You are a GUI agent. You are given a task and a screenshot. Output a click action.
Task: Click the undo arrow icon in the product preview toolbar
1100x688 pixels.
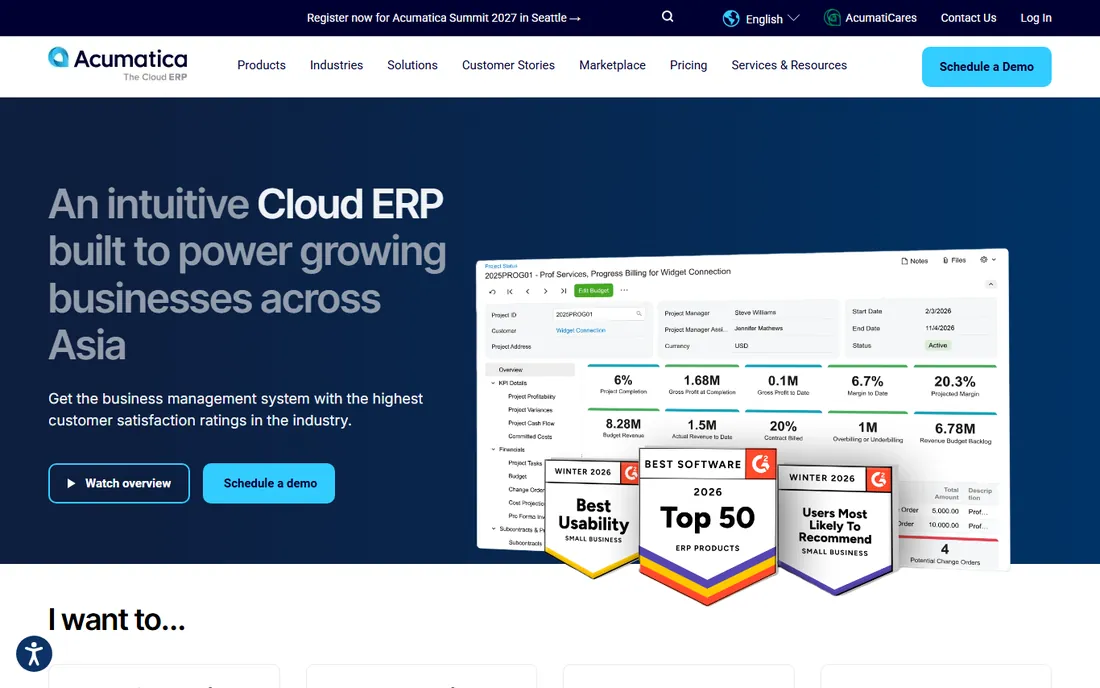click(492, 292)
